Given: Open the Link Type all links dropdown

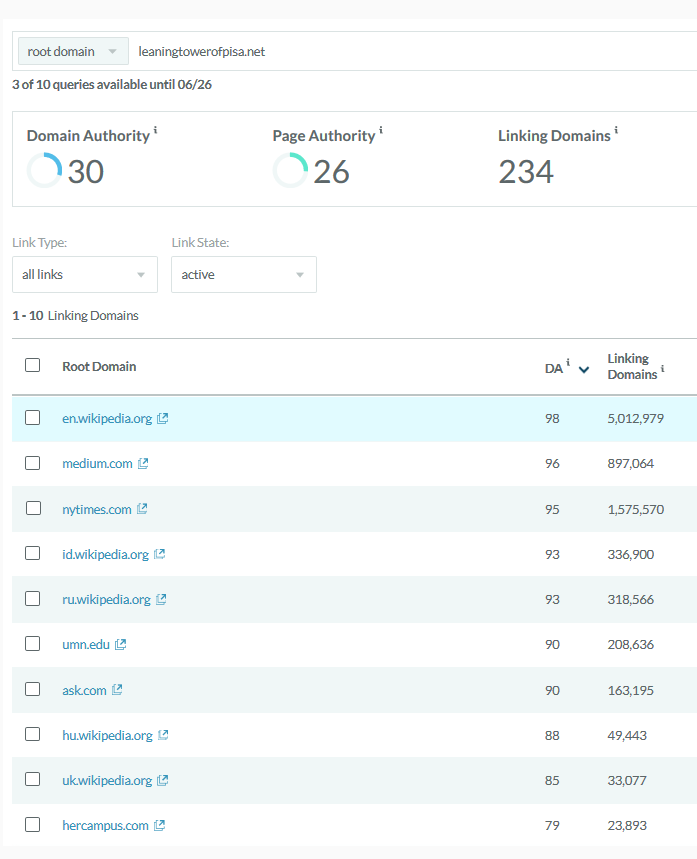Looking at the screenshot, I should tap(85, 274).
